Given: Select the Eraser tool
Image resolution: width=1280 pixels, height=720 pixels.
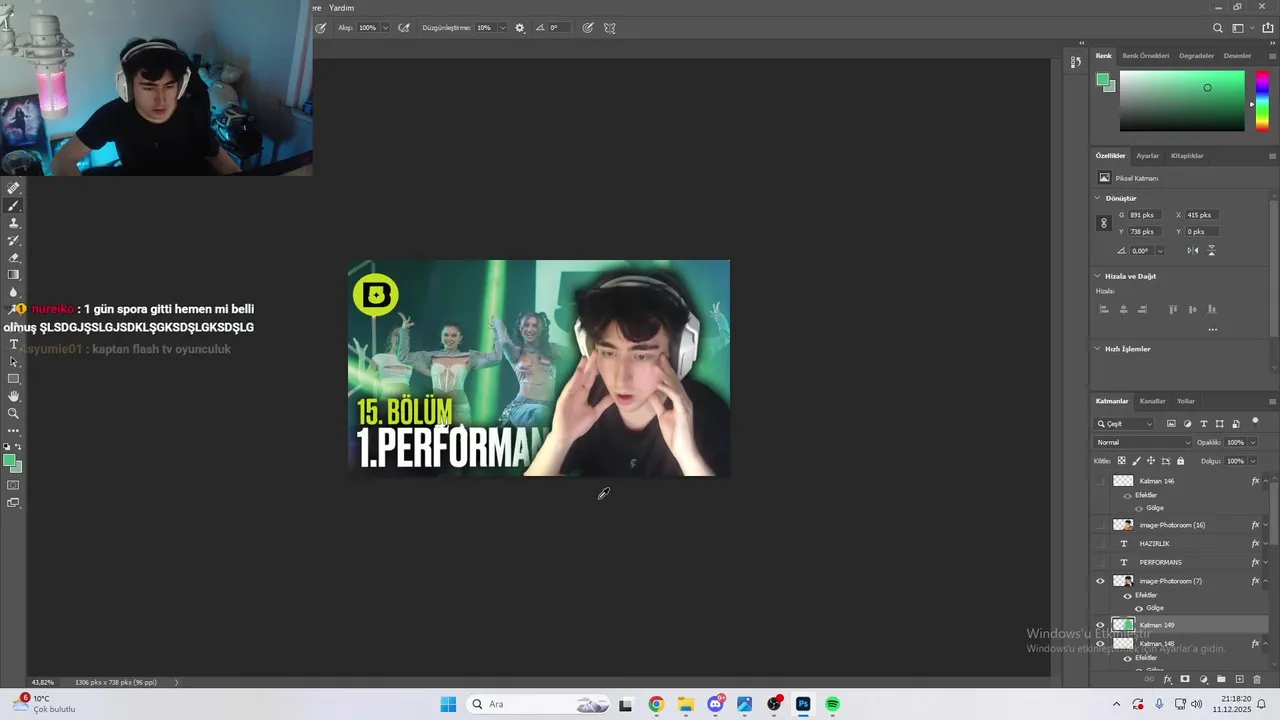Looking at the screenshot, I should pos(13,257).
